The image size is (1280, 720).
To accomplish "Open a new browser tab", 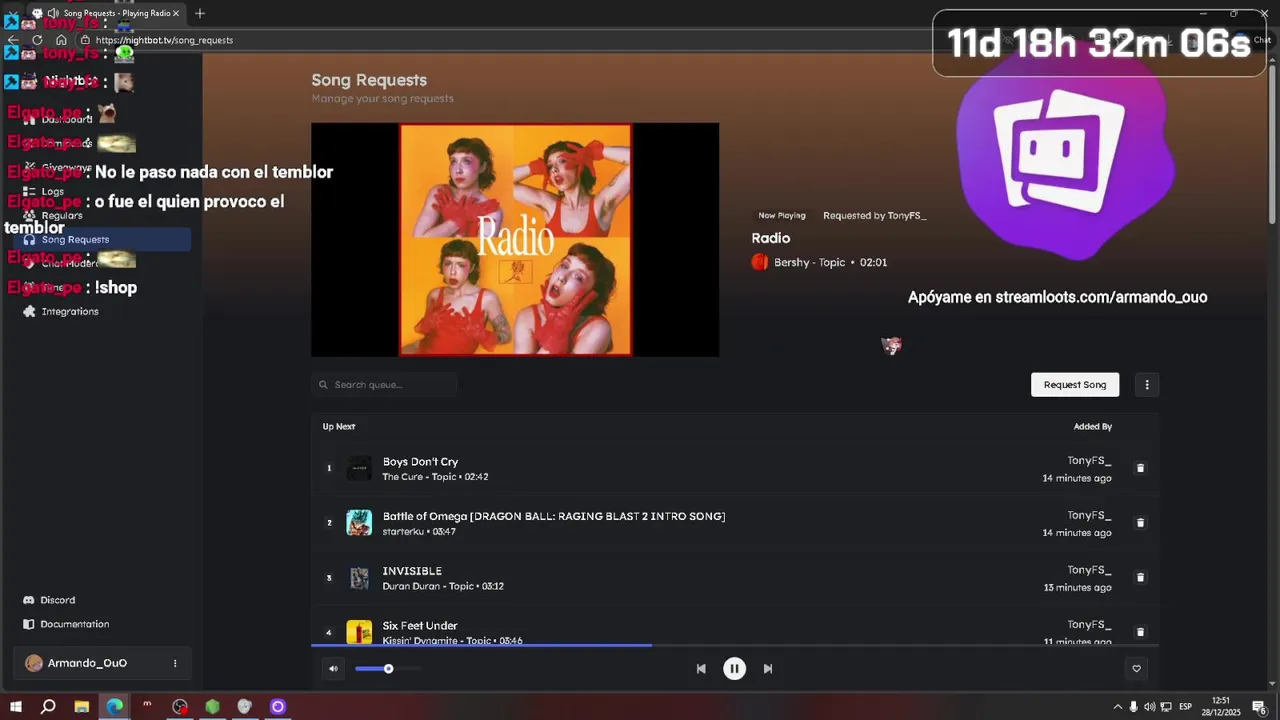I will [200, 13].
